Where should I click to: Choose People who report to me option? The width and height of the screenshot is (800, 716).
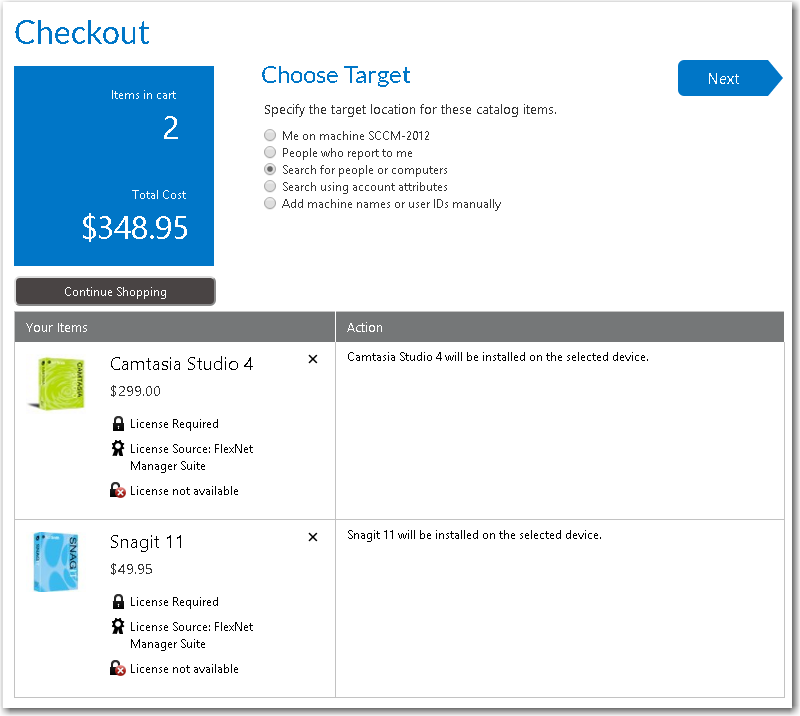(270, 152)
